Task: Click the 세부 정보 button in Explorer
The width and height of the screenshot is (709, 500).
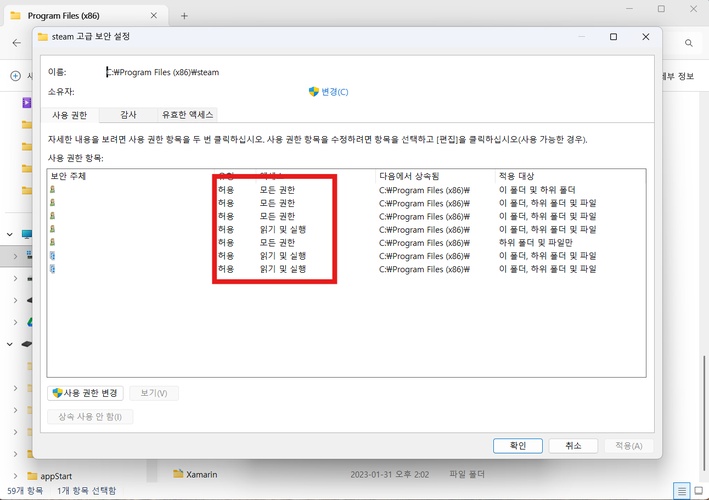Action: click(678, 76)
